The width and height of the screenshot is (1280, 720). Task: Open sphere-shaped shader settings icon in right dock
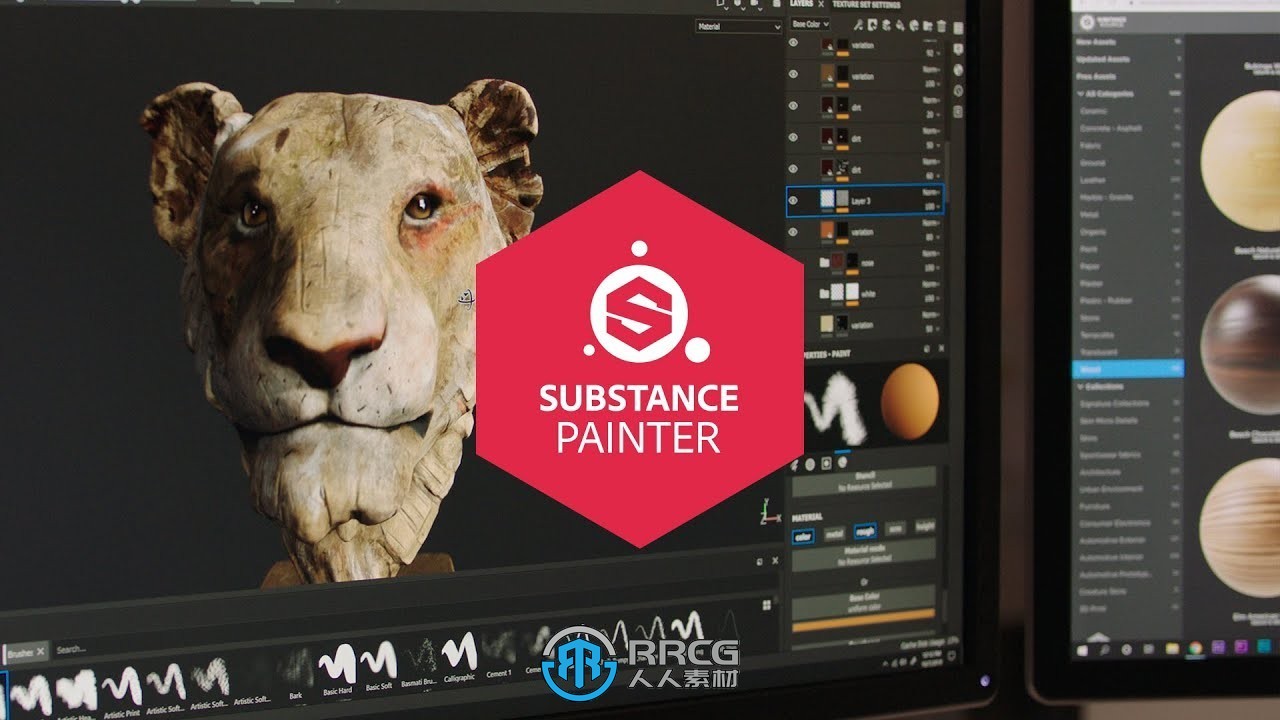(958, 70)
